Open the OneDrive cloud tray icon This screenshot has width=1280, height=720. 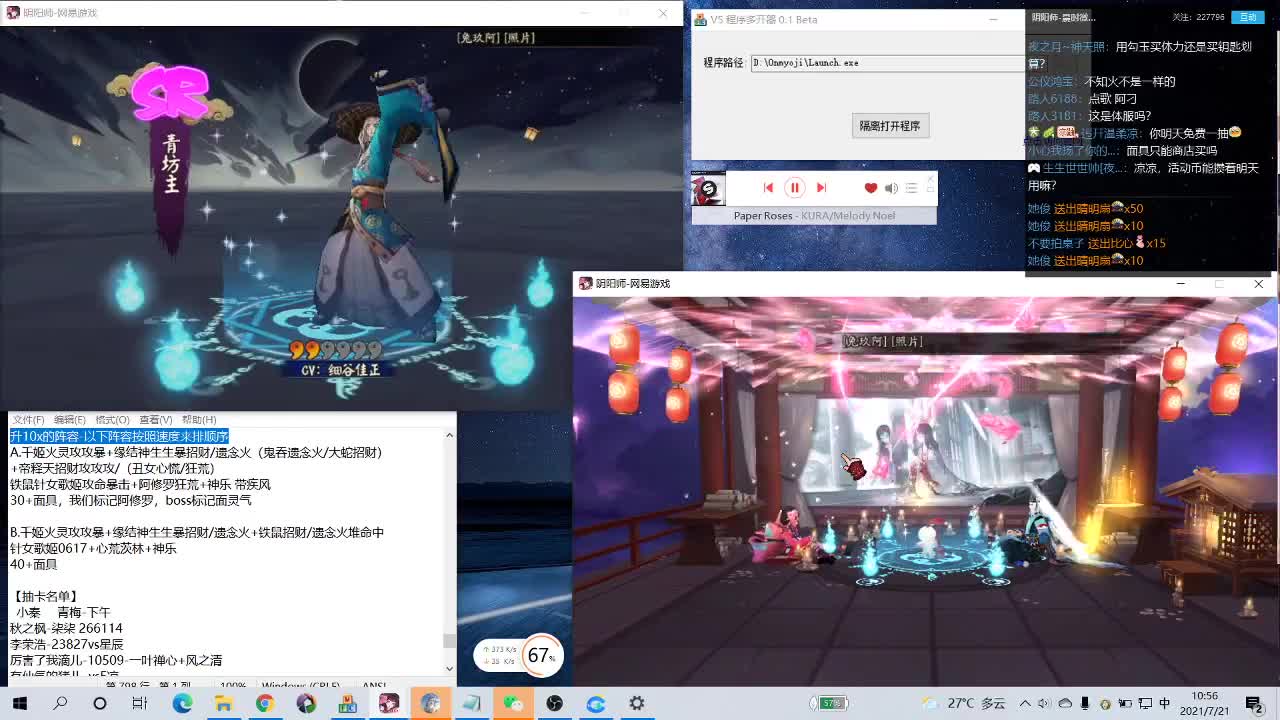pyautogui.click(x=1065, y=703)
